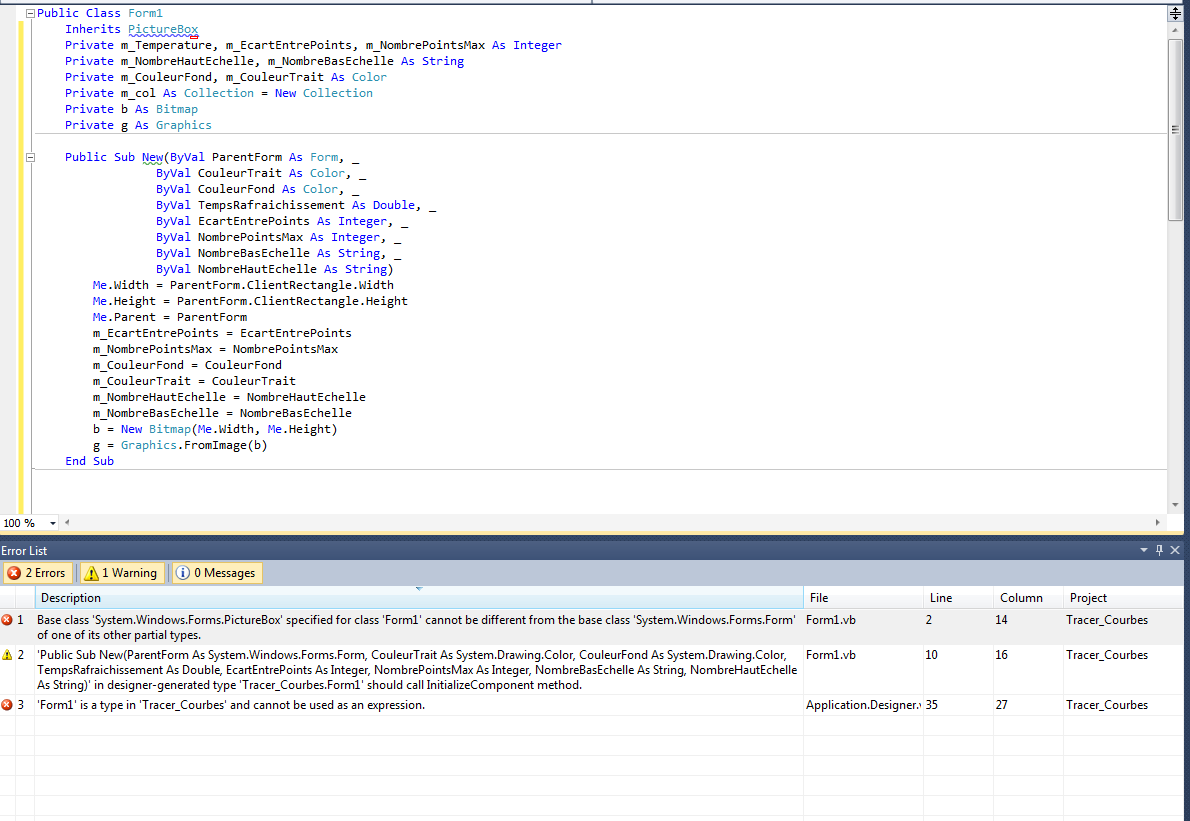The height and width of the screenshot is (821, 1190).
Task: Toggle the 2 Errors filter
Action: pyautogui.click(x=37, y=573)
